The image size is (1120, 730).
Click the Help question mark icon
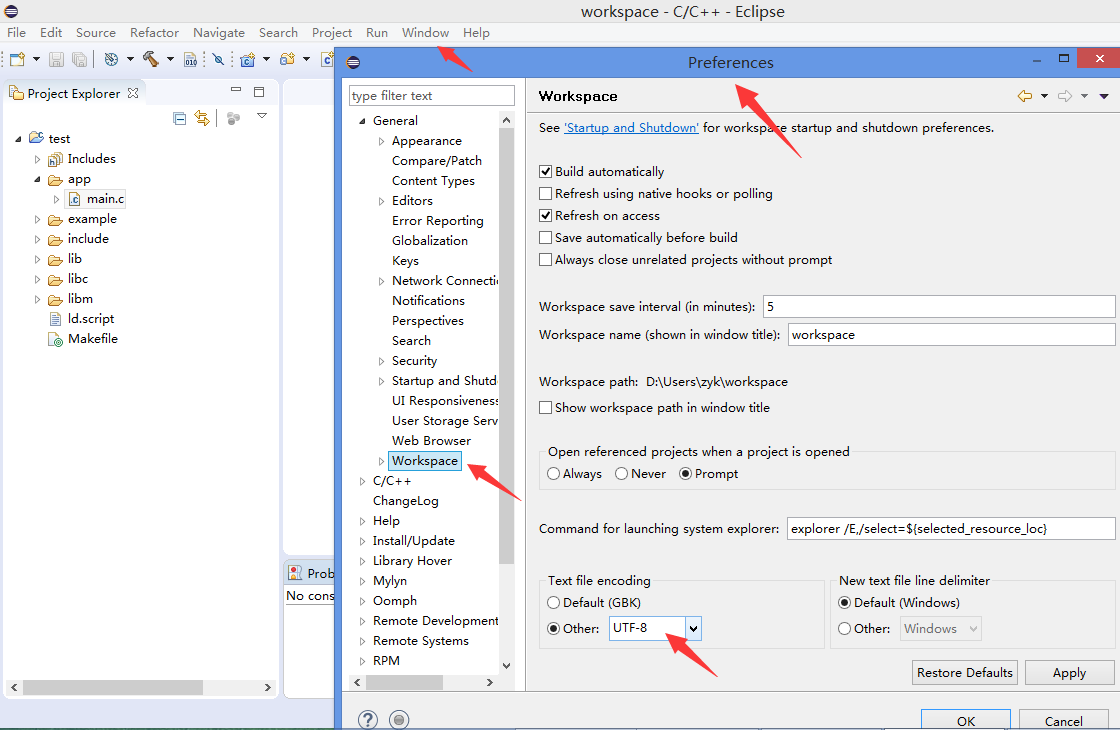[x=367, y=719]
